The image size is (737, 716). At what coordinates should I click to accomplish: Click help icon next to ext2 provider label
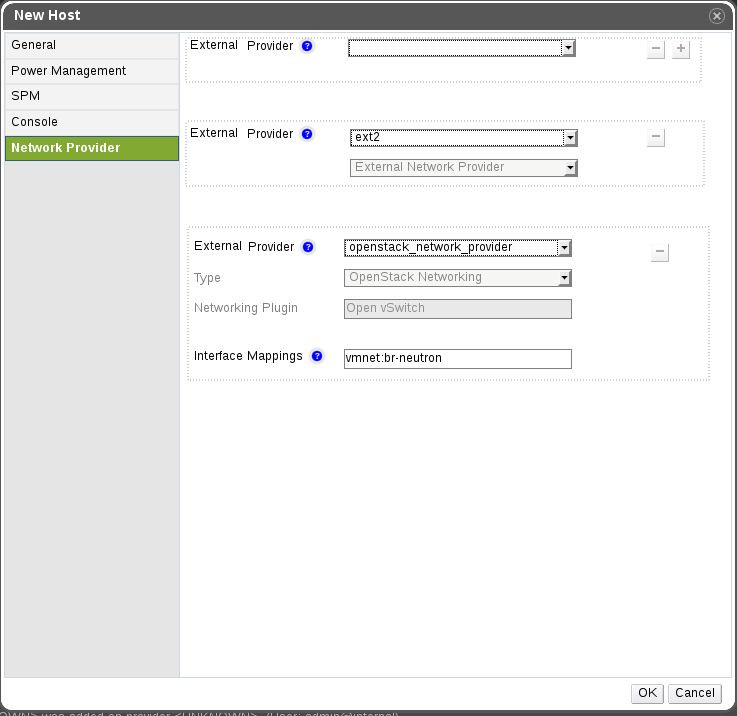(307, 134)
